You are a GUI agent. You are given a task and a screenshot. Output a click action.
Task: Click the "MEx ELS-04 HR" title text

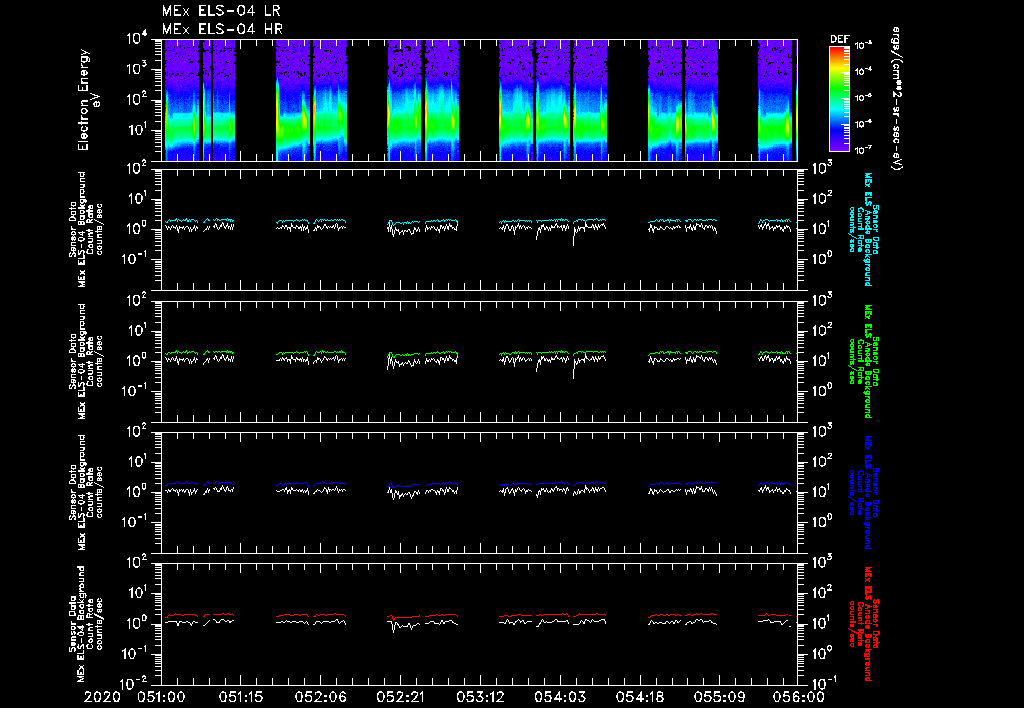222,29
